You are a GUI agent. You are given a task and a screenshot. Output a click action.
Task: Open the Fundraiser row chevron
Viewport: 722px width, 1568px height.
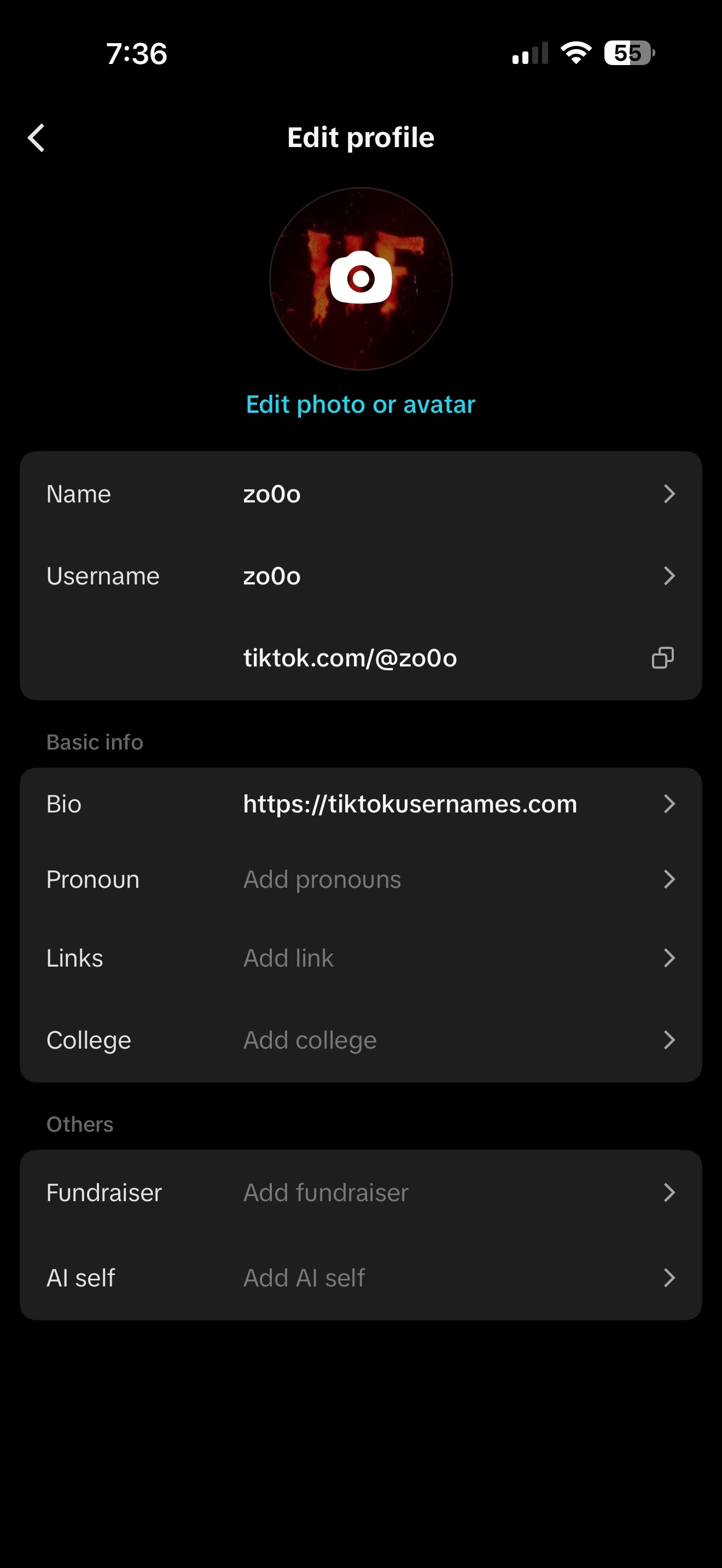669,1192
